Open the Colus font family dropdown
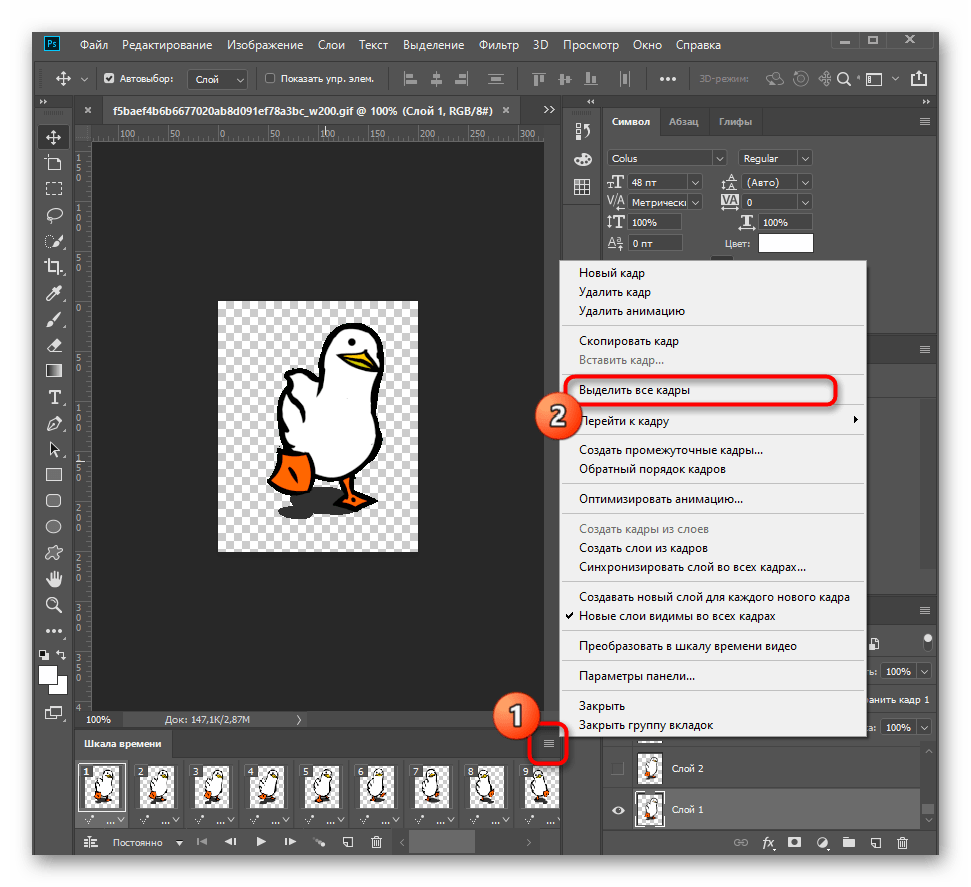Viewport: 971px width, 887px height. click(x=719, y=158)
